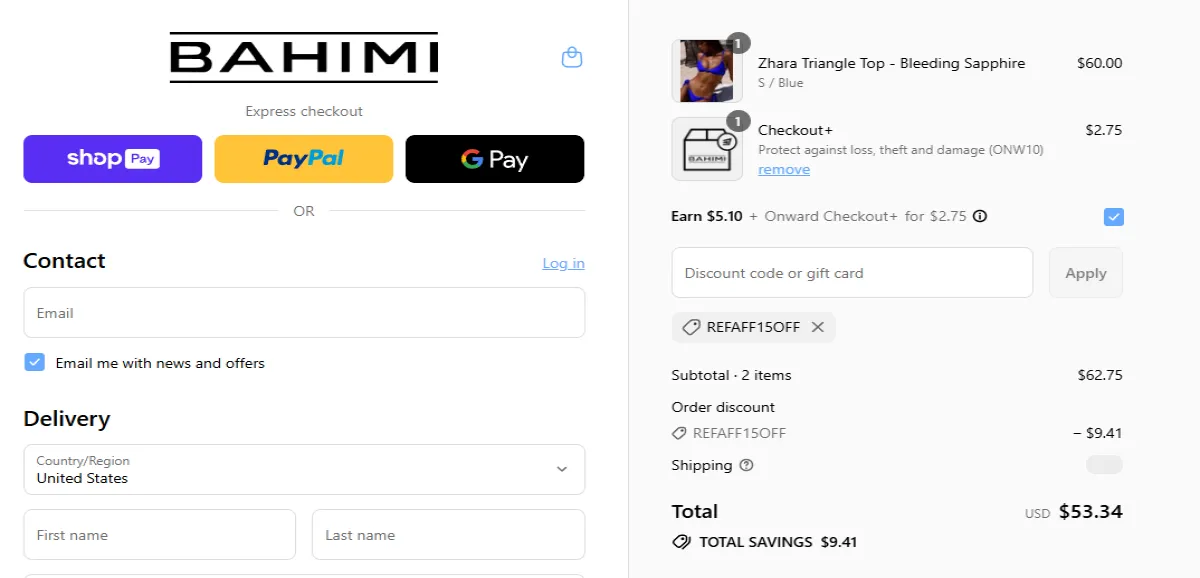Click the Zhara Triangle Top product thumbnail
1200x578 pixels.
point(706,71)
